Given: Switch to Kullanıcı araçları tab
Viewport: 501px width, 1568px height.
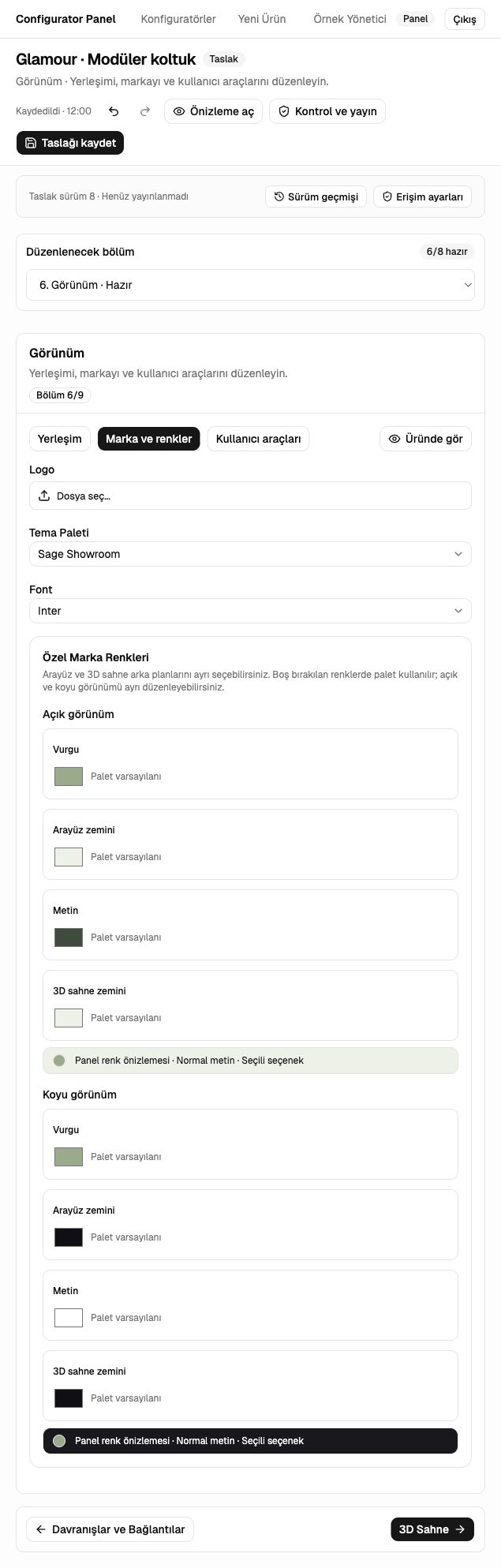Looking at the screenshot, I should 258,439.
